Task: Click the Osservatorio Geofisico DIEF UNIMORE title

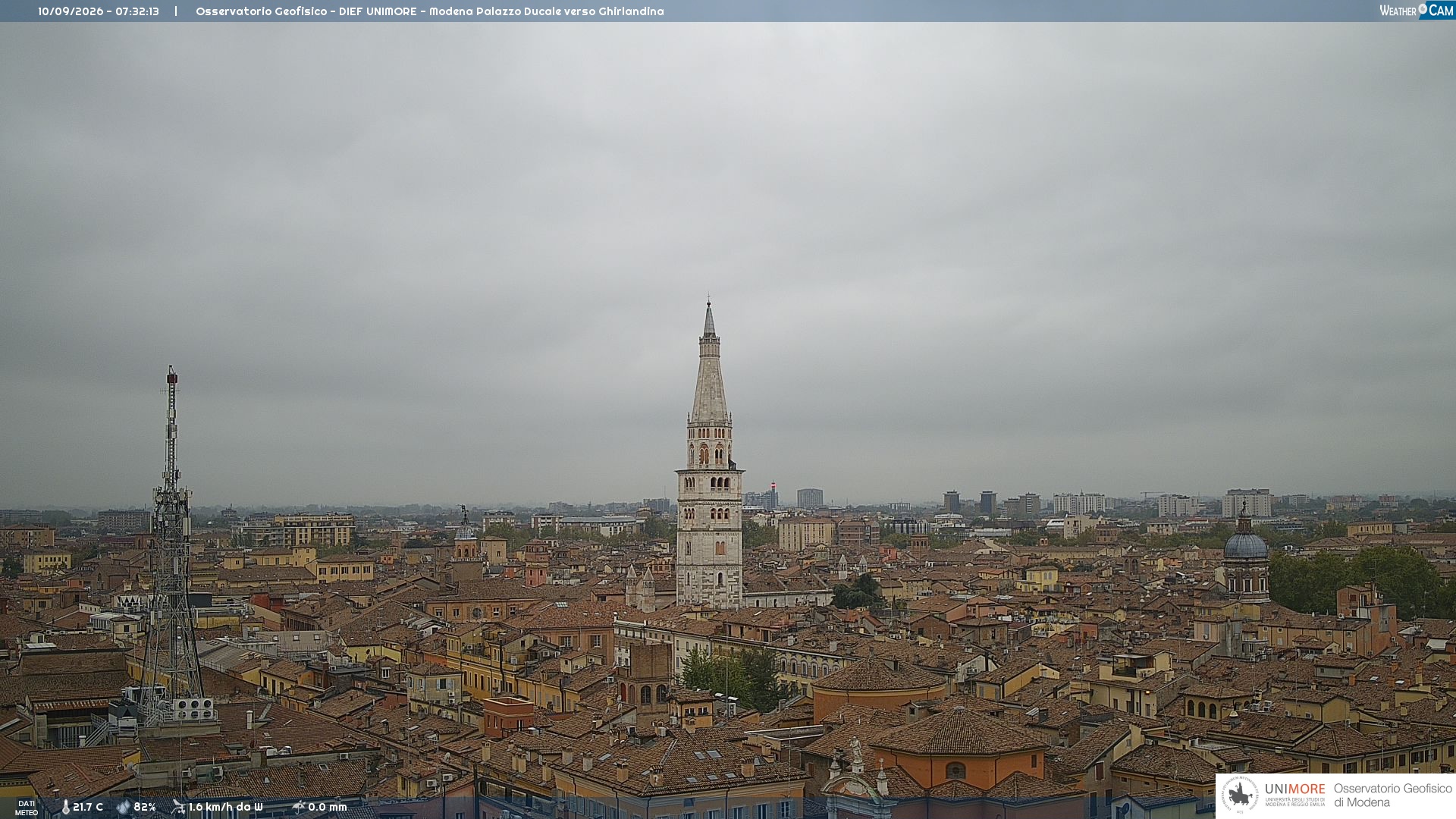Action: 430,11
